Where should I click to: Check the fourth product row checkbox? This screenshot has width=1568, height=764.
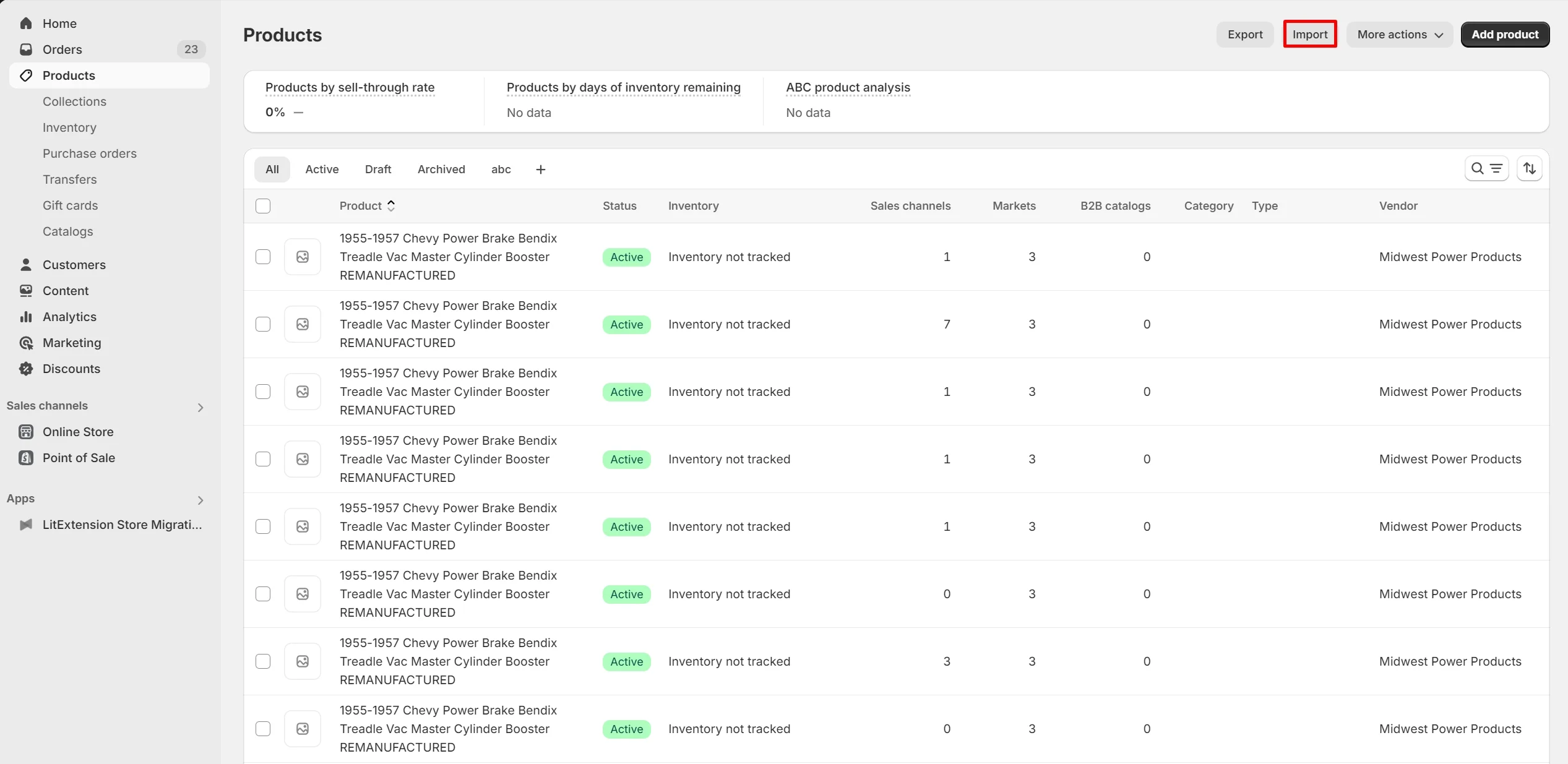(x=263, y=459)
